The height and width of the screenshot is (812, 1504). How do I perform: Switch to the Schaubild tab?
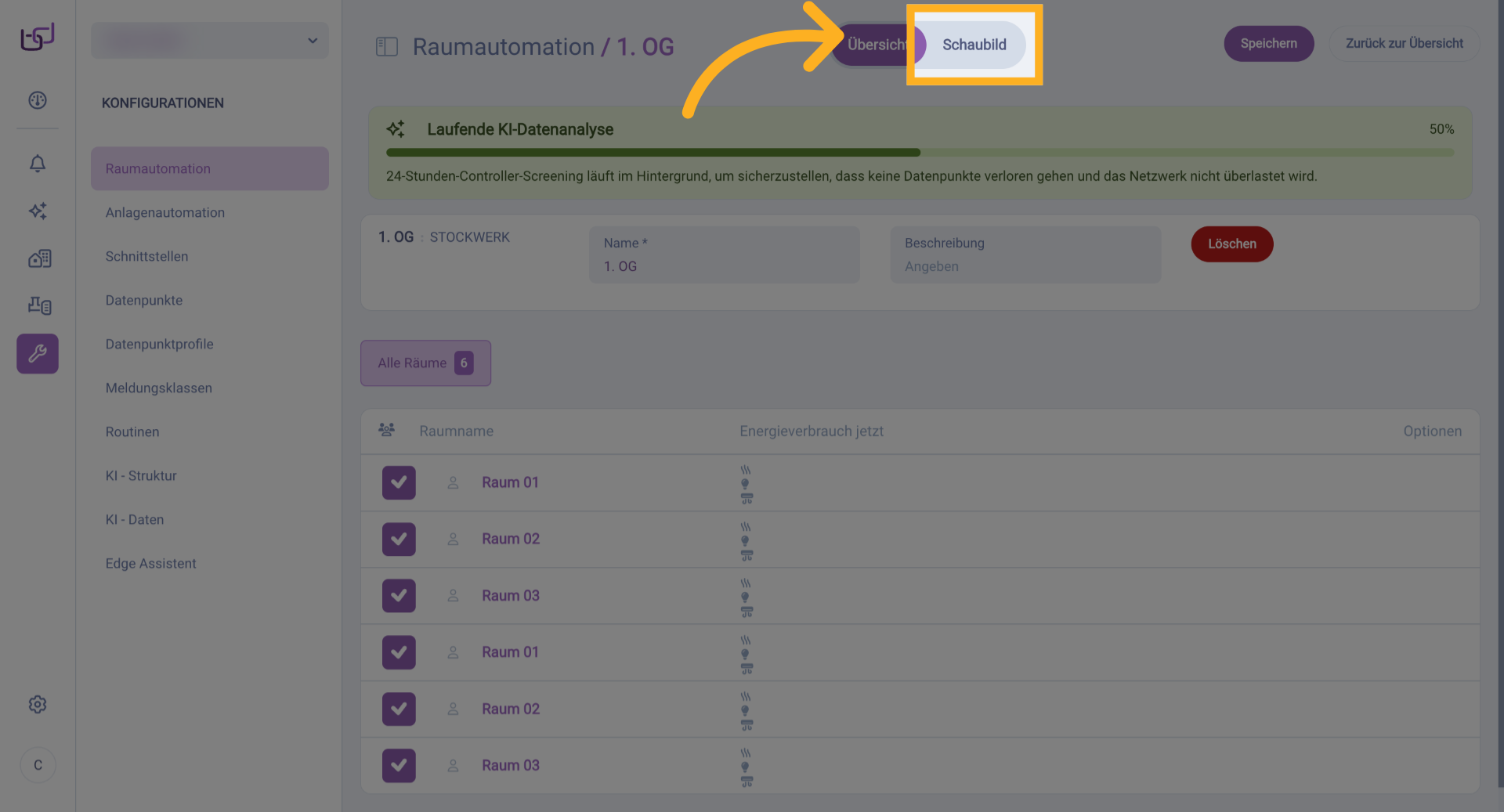[974, 45]
